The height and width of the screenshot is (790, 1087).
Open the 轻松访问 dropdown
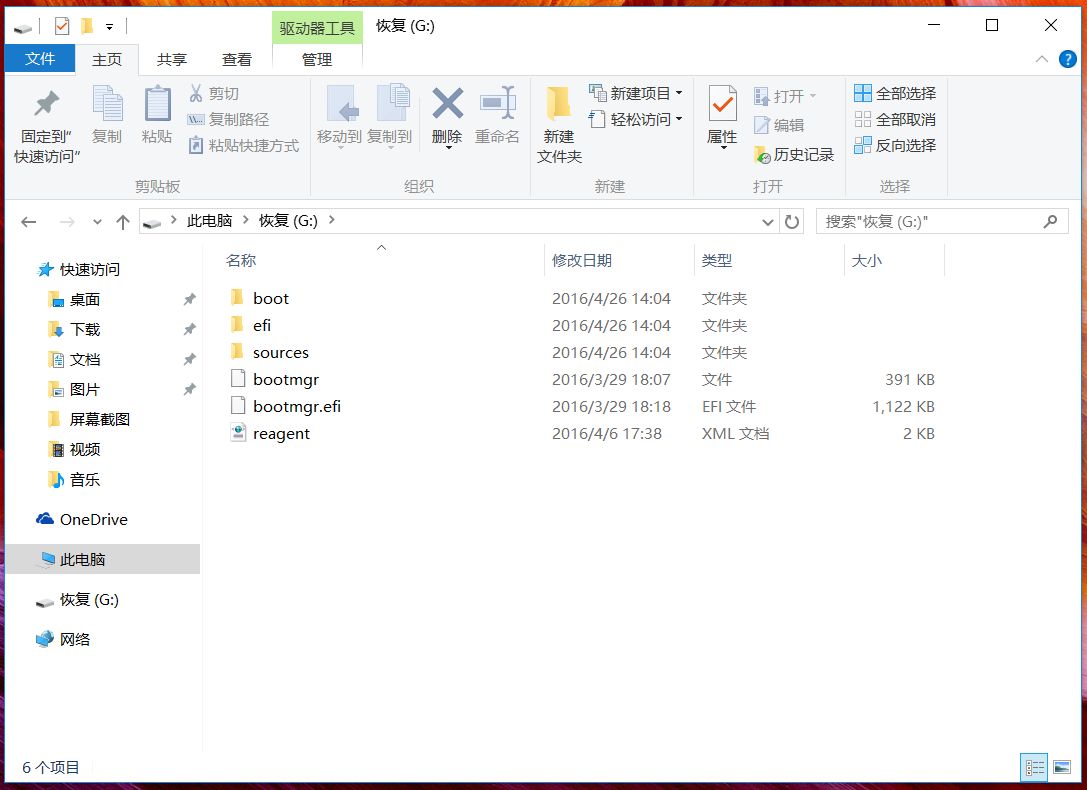(679, 118)
